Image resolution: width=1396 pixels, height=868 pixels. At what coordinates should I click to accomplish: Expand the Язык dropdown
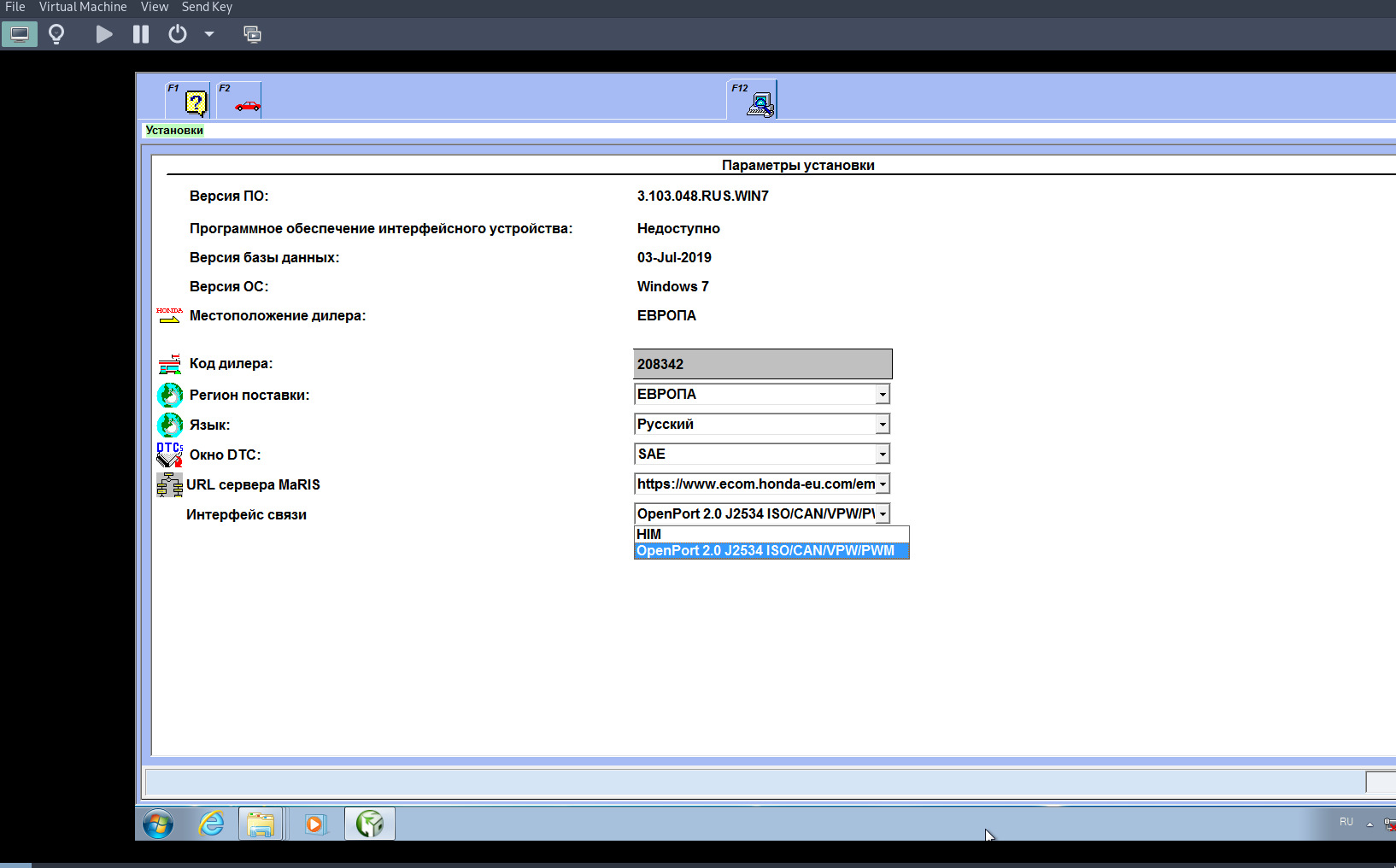coord(883,425)
